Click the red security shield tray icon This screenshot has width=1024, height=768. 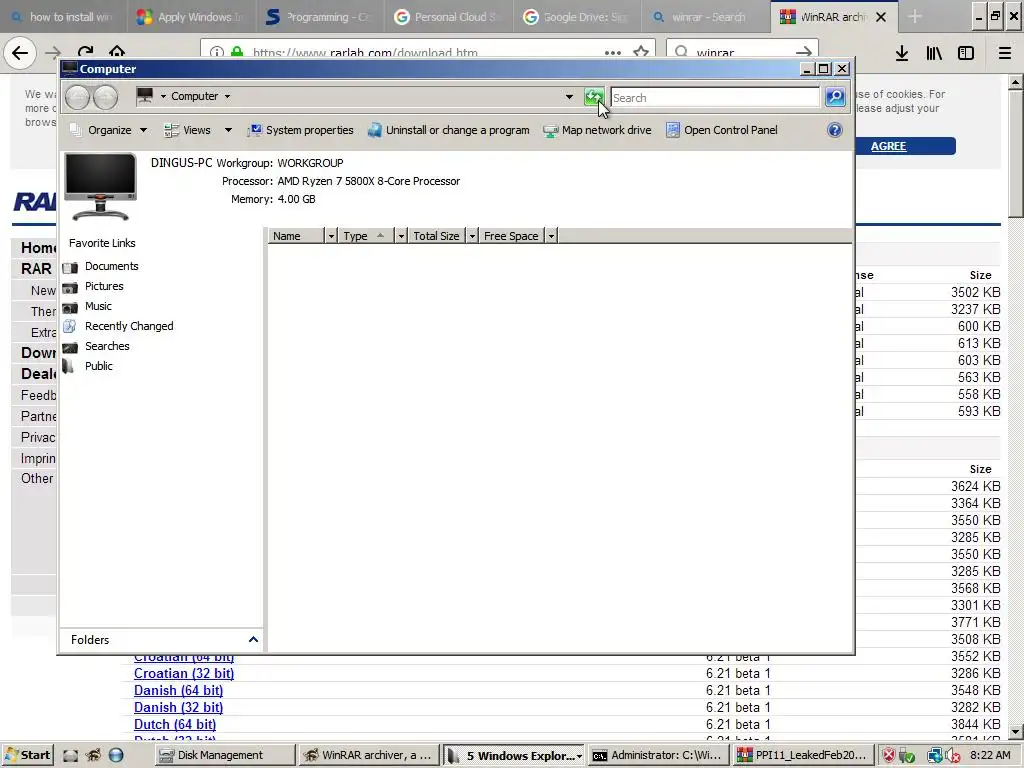[x=889, y=756]
